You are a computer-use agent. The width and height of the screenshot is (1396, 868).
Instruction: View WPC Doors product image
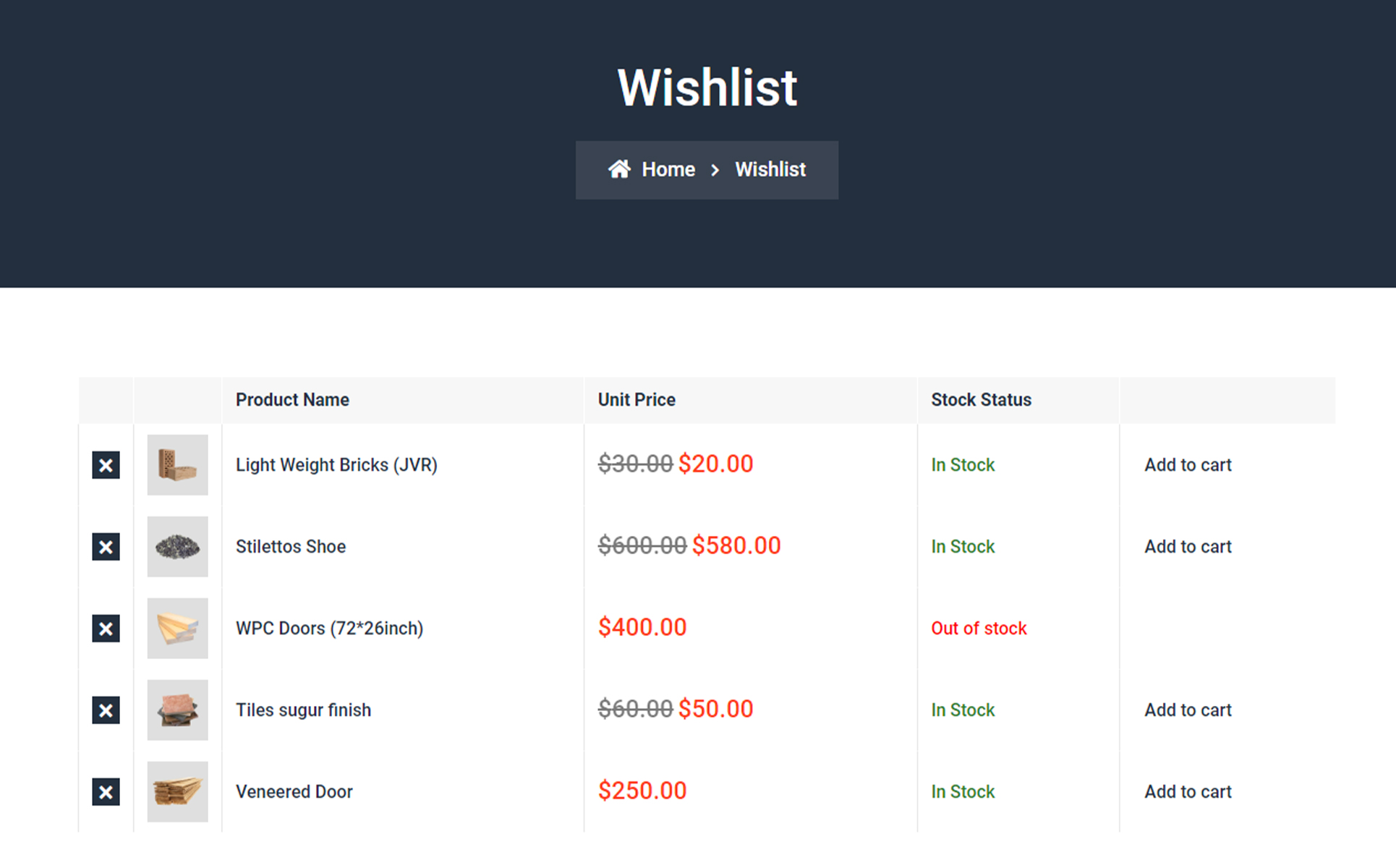point(177,629)
